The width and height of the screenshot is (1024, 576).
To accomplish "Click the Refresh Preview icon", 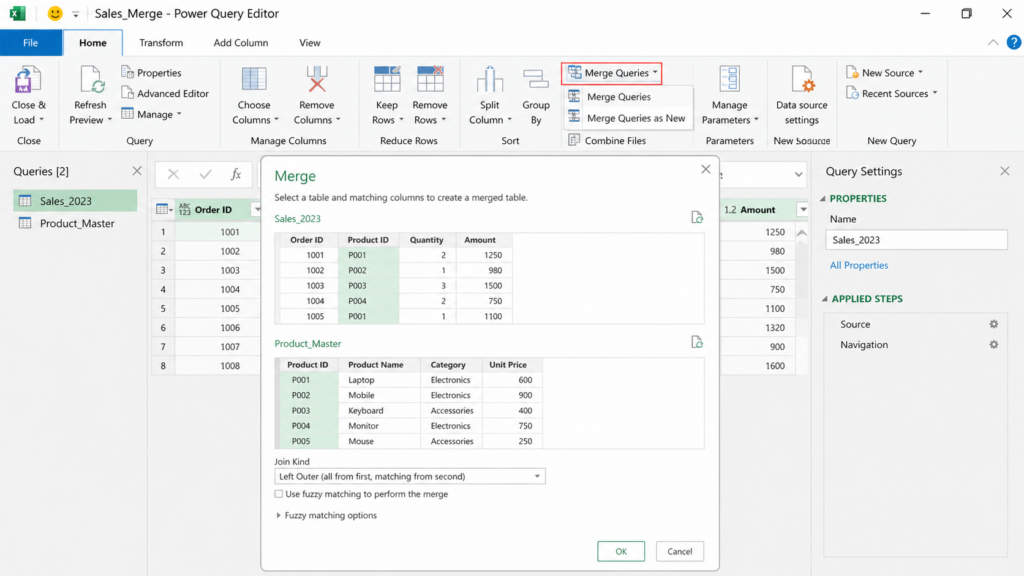I will (91, 81).
